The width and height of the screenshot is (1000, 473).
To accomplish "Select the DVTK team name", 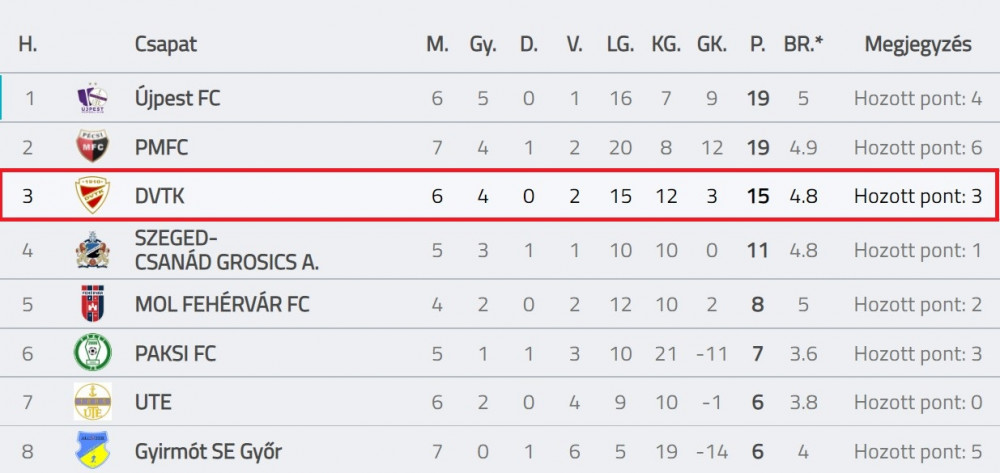I will pos(159,196).
